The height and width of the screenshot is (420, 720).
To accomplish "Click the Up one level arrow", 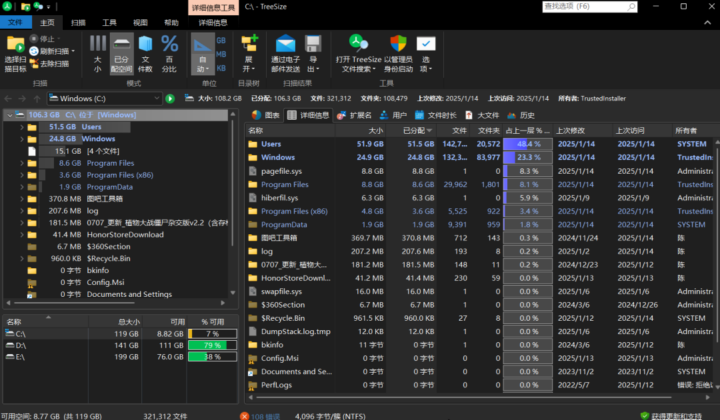I will [x=37, y=98].
